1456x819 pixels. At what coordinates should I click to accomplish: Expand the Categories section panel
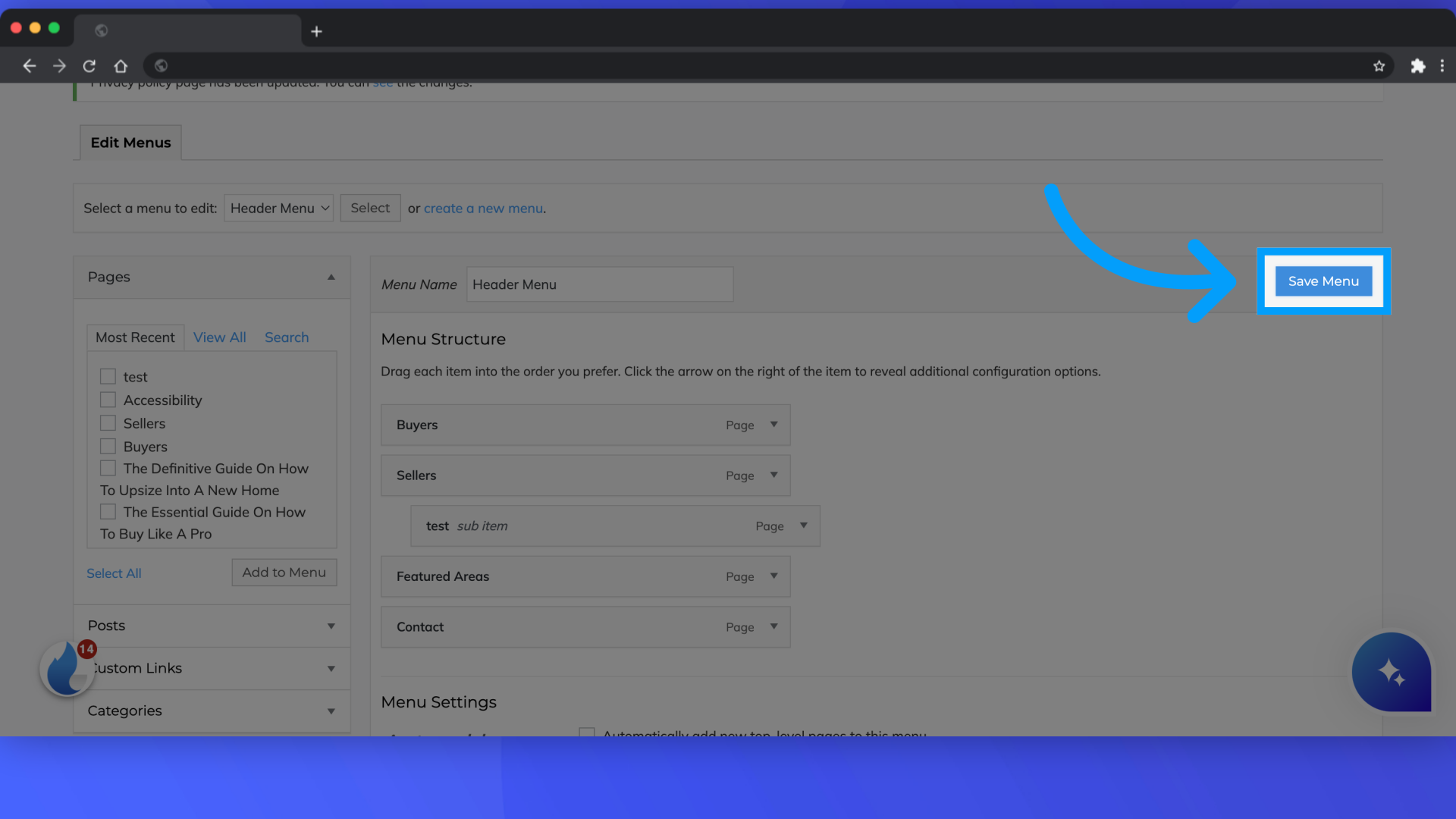tap(329, 710)
